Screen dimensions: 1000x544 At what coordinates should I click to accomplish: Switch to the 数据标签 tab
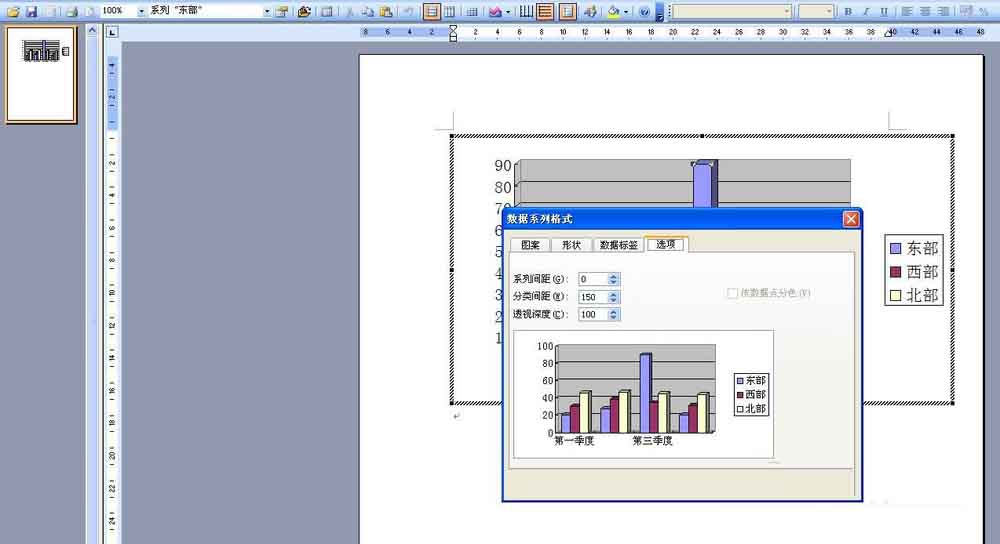(x=619, y=245)
